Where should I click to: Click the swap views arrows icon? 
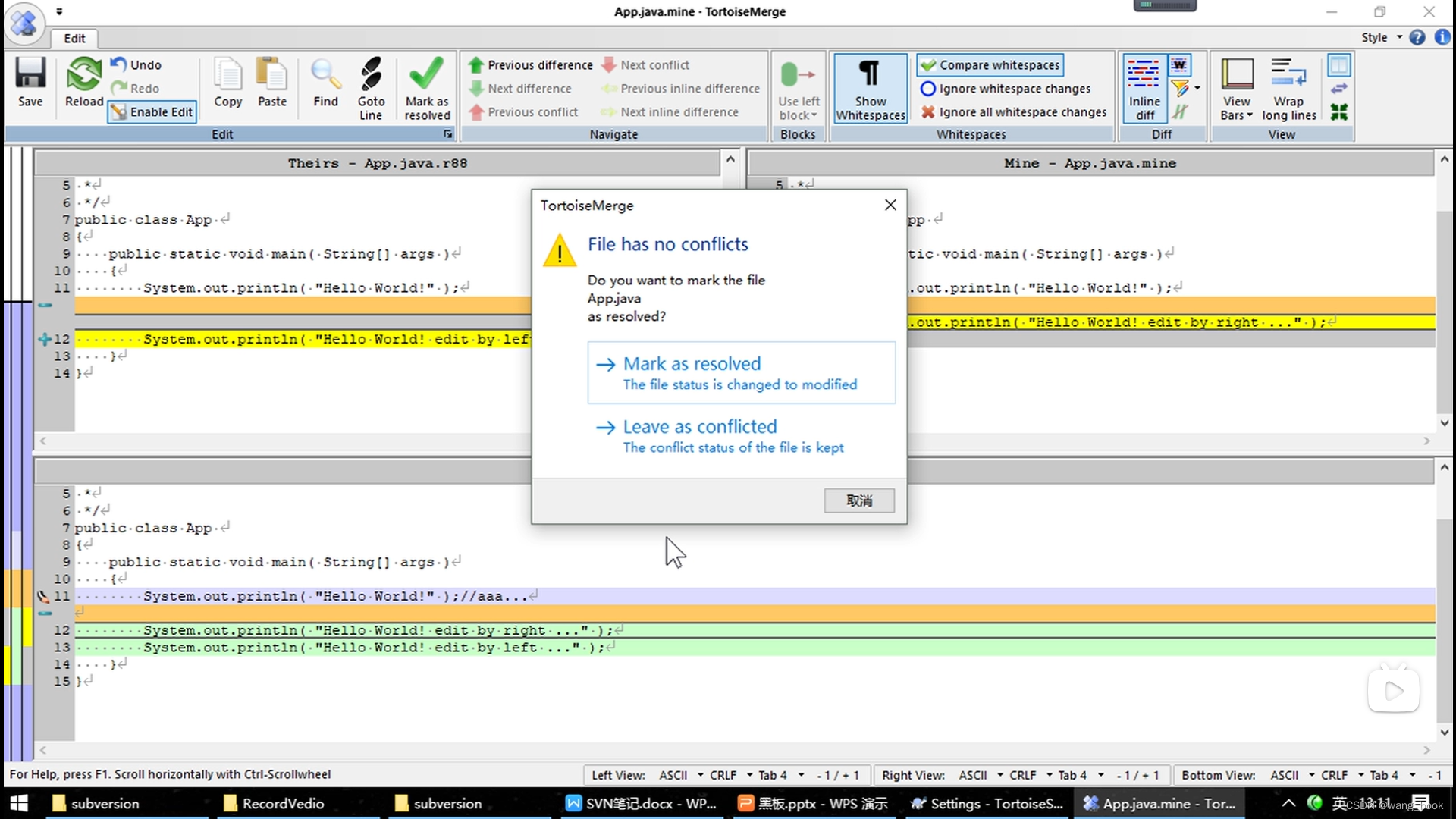[1339, 89]
